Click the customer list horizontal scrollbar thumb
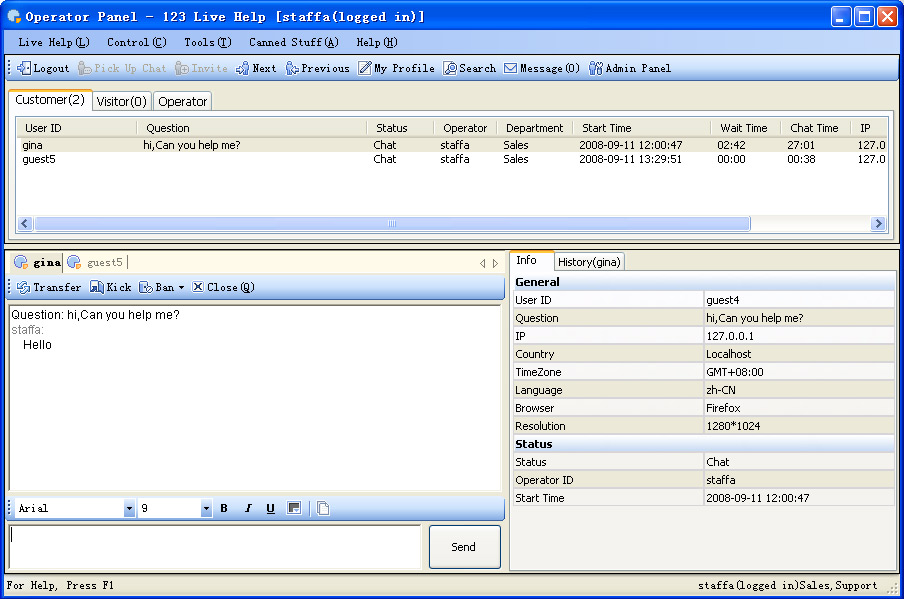904x599 pixels. 392,223
